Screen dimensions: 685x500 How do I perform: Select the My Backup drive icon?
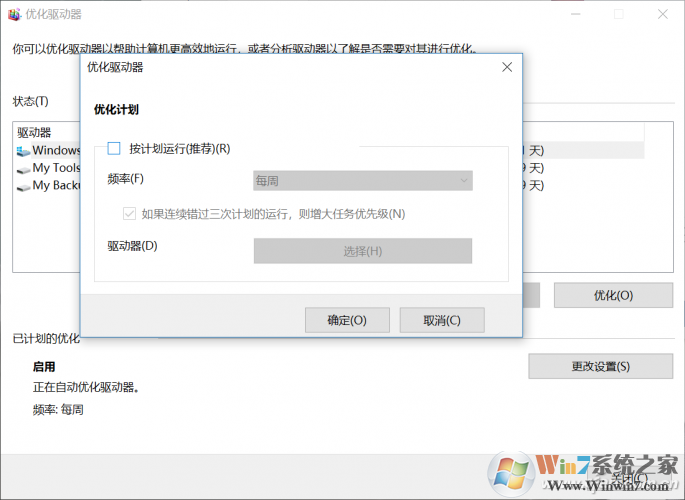pyautogui.click(x=23, y=187)
